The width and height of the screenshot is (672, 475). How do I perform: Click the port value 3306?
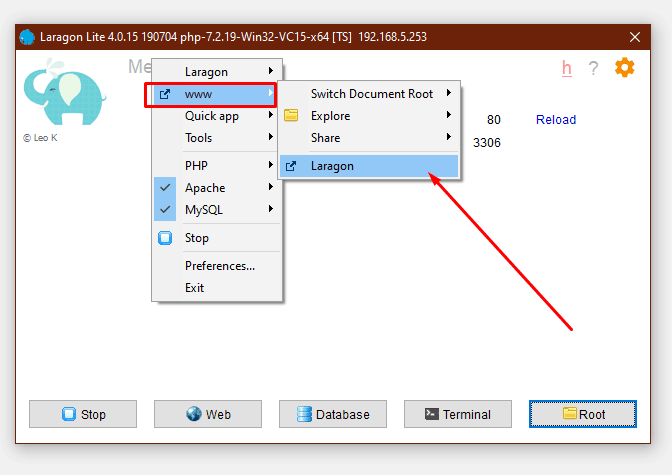coord(487,143)
